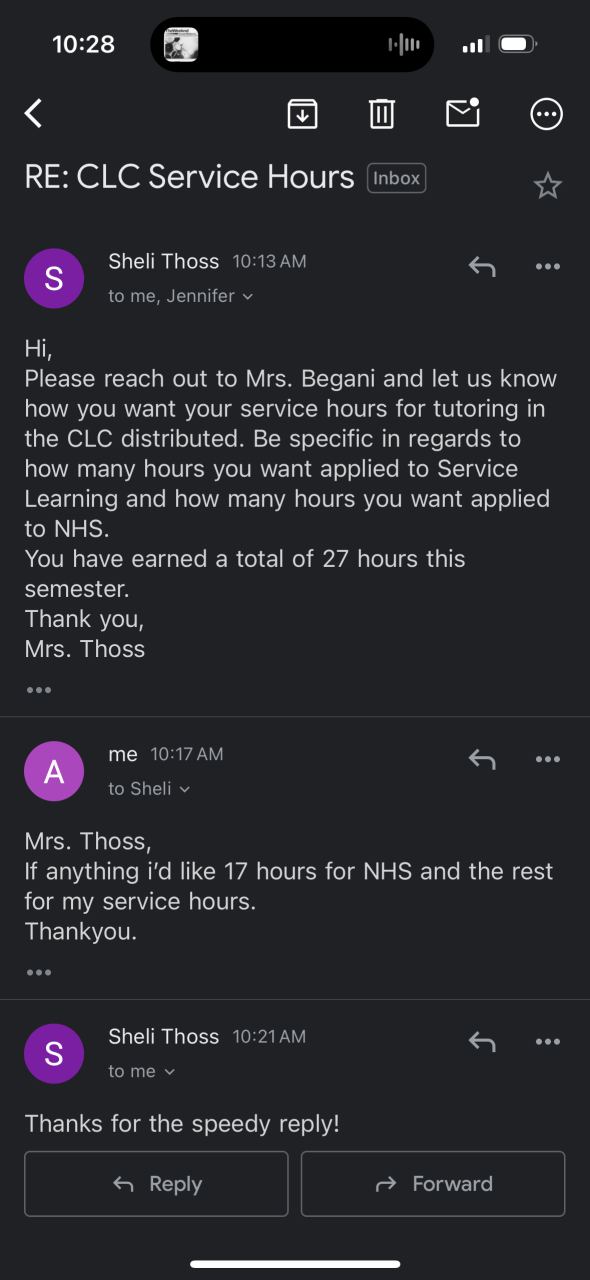
Task: Star the CLC Service Hours email
Action: [548, 185]
